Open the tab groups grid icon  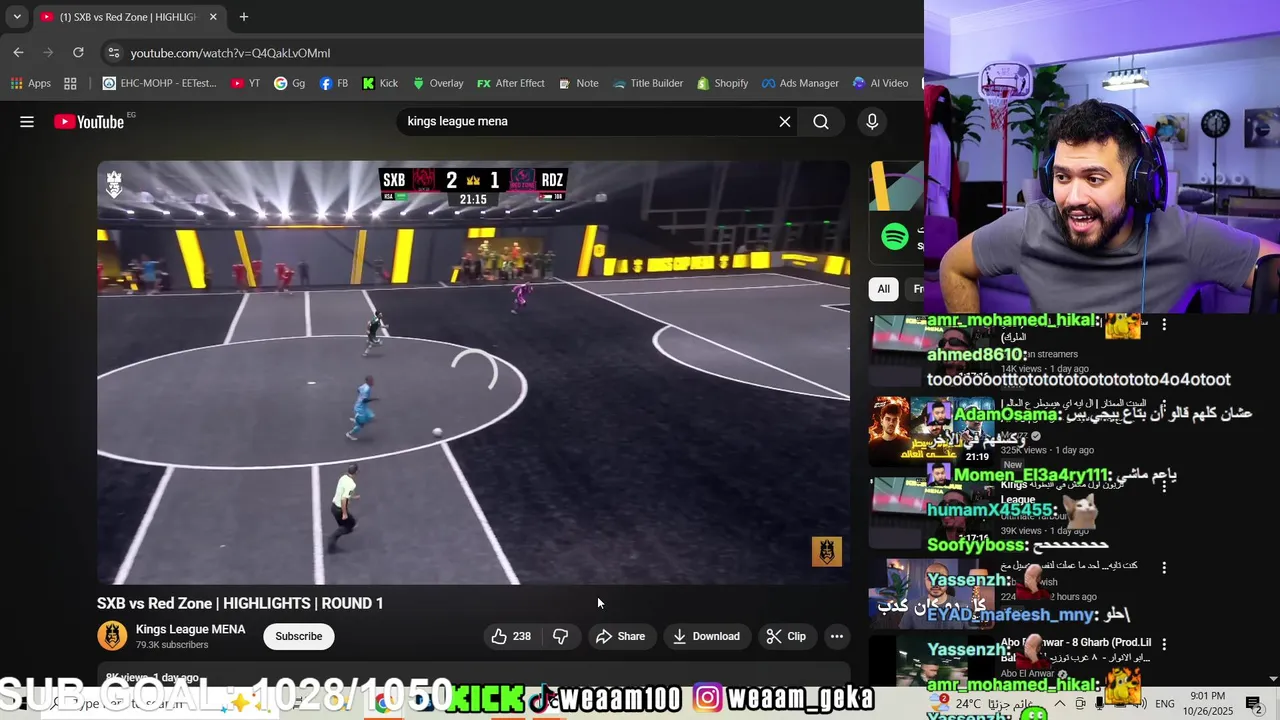[70, 84]
